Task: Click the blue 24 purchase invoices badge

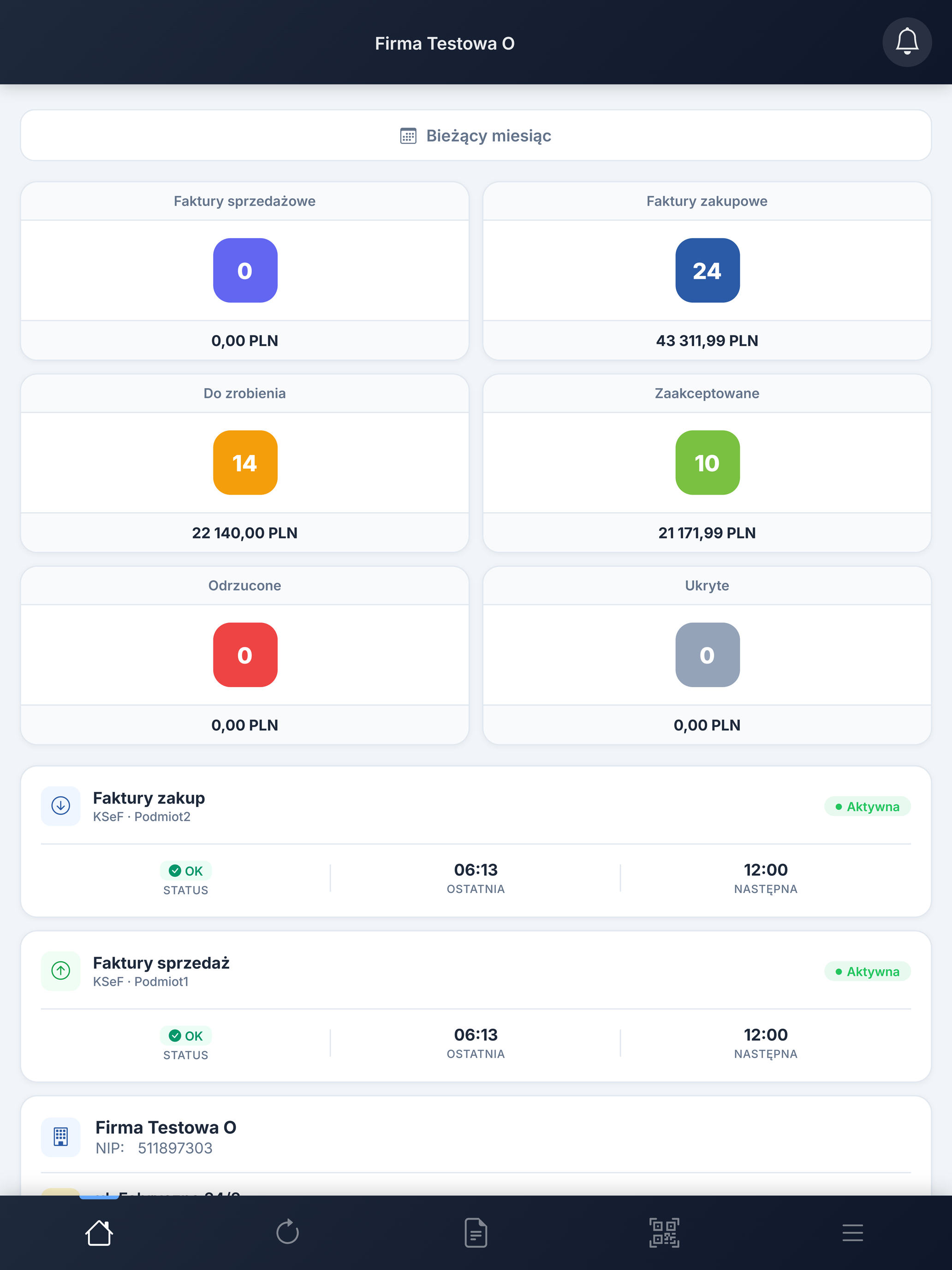Action: pyautogui.click(x=707, y=270)
